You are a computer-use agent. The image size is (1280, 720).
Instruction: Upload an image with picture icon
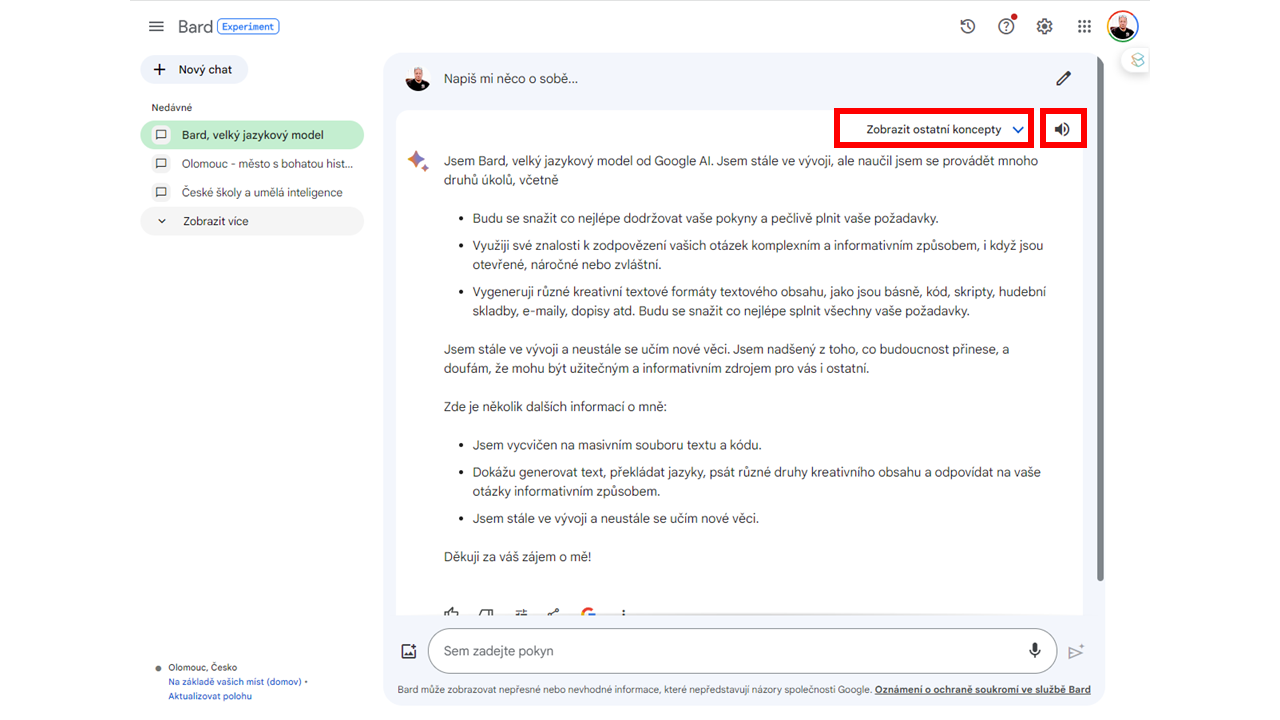(408, 651)
